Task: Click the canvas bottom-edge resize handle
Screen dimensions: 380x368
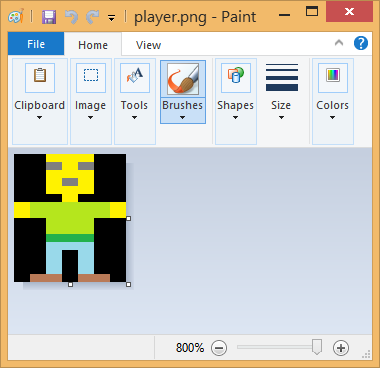Action: pos(70,284)
